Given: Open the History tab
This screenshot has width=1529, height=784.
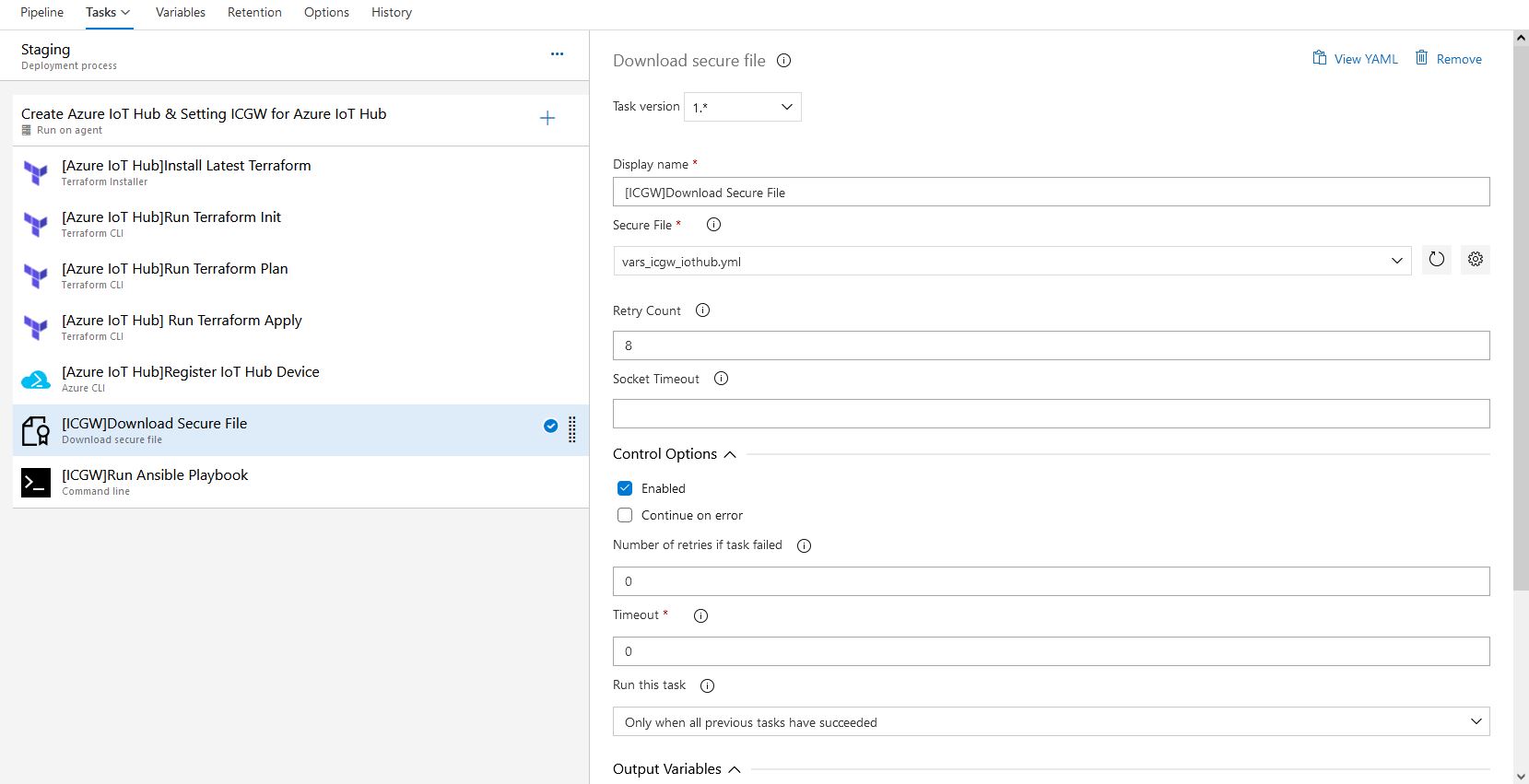Looking at the screenshot, I should pyautogui.click(x=391, y=13).
